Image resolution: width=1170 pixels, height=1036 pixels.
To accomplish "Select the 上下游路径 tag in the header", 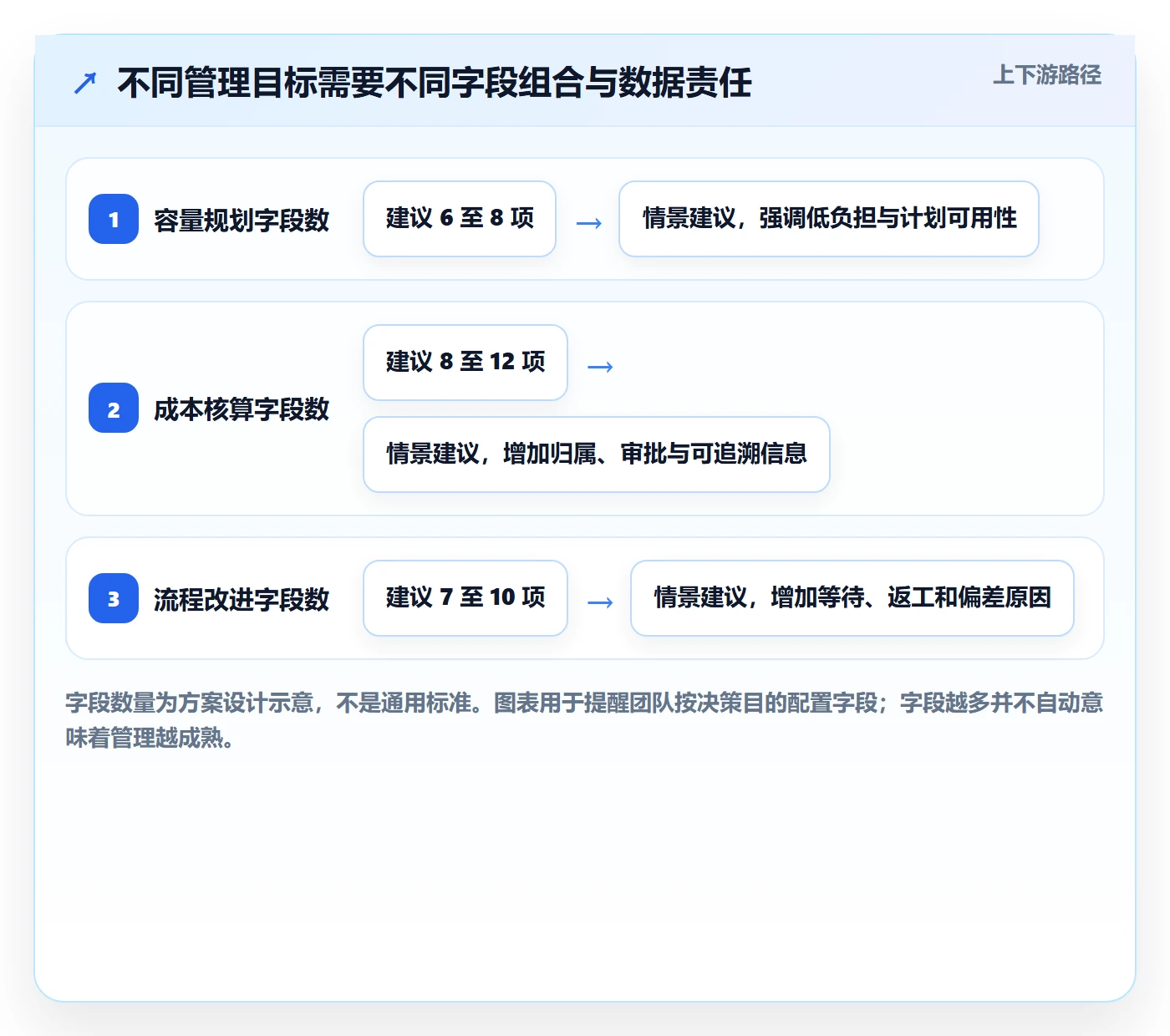I will pyautogui.click(x=1046, y=75).
